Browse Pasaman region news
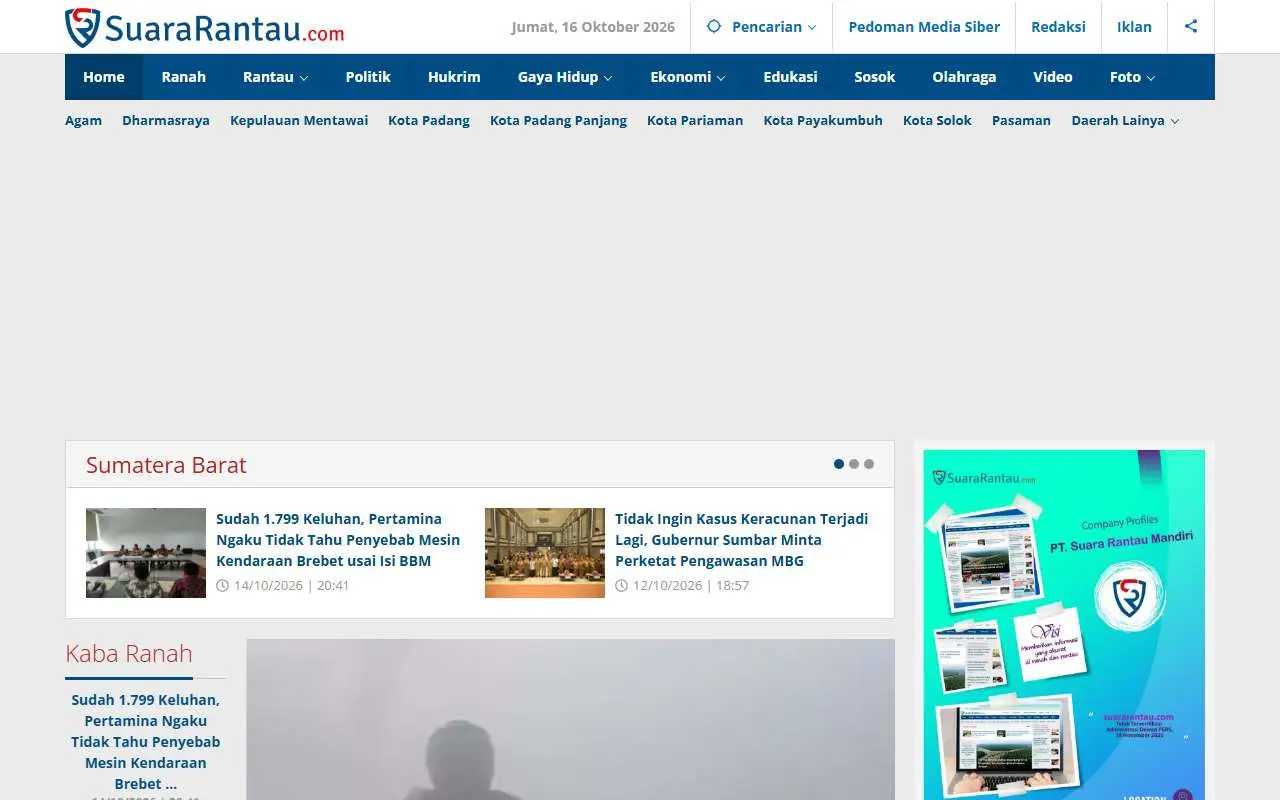 point(1021,120)
